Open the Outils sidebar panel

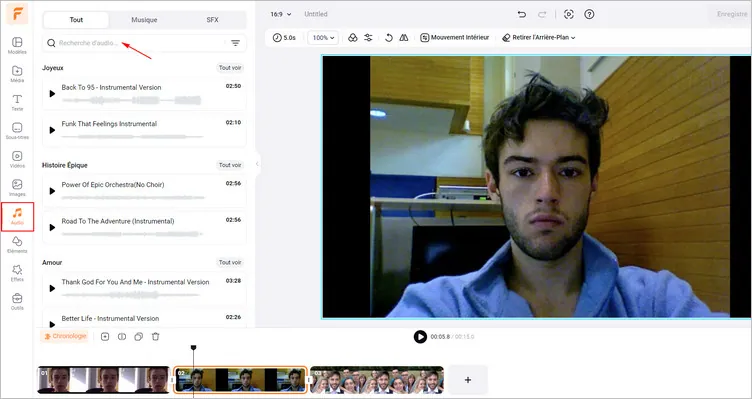click(x=17, y=301)
